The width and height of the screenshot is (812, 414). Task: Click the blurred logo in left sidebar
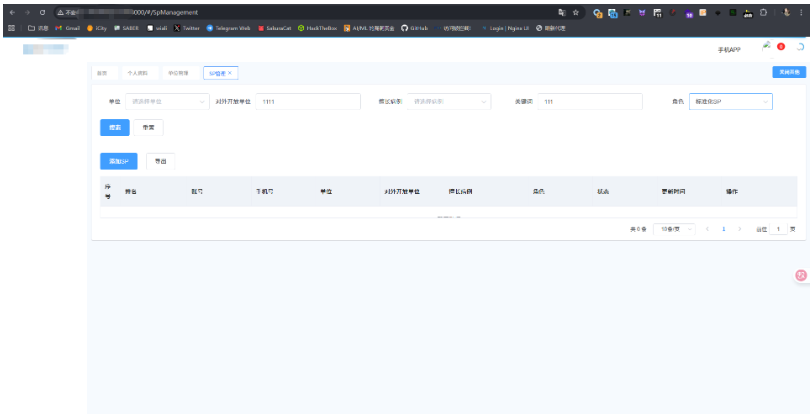pos(46,49)
